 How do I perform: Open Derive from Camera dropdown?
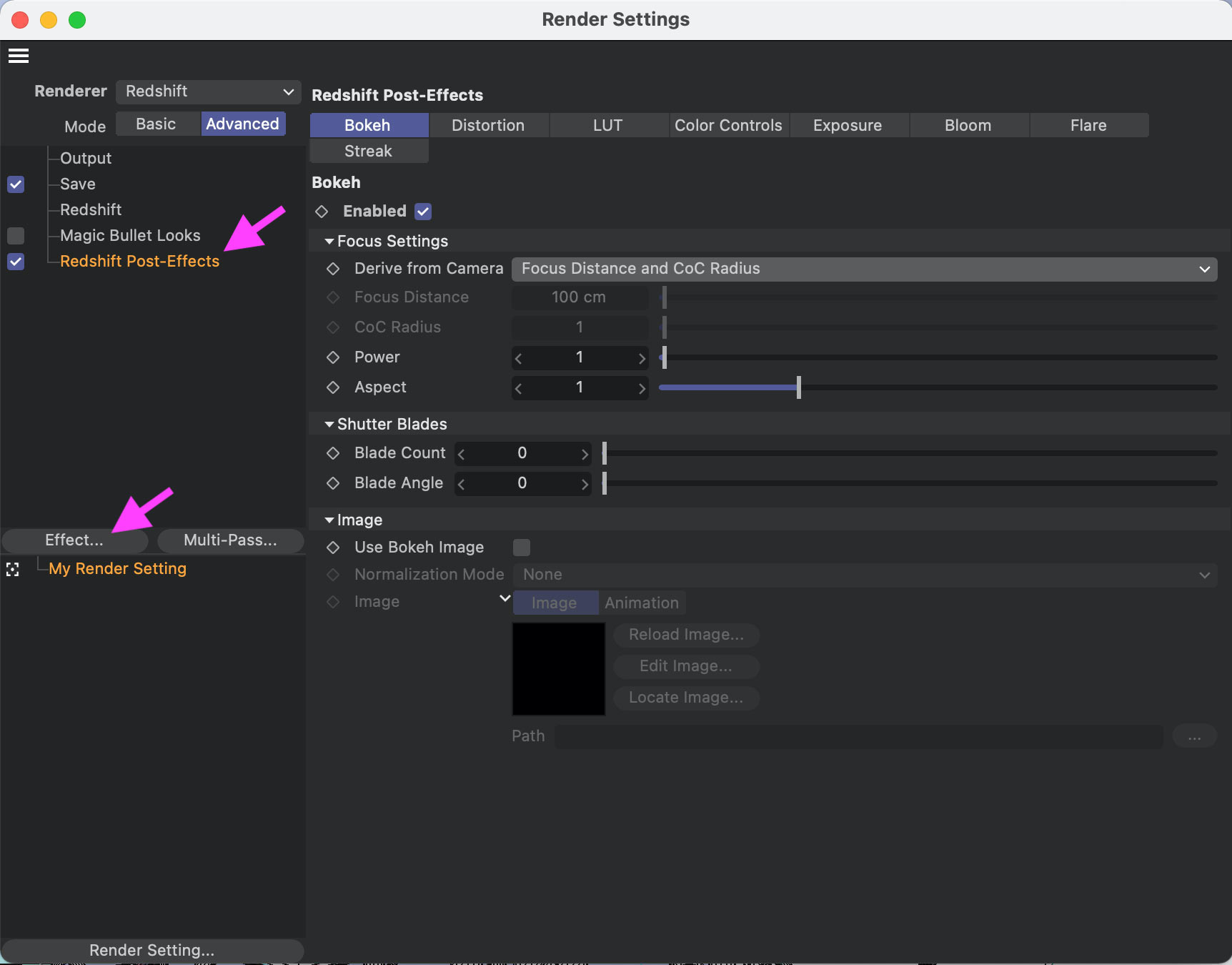(865, 269)
